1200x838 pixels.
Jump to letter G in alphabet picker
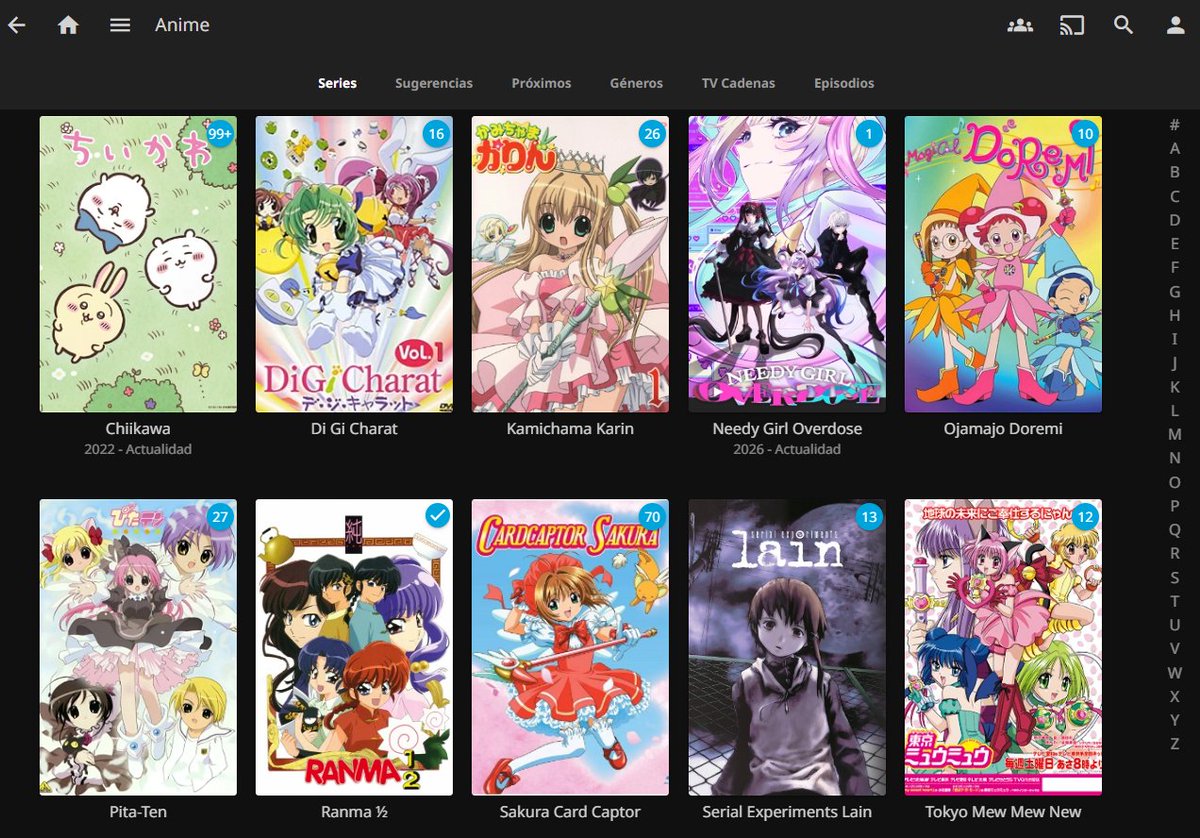(1175, 291)
